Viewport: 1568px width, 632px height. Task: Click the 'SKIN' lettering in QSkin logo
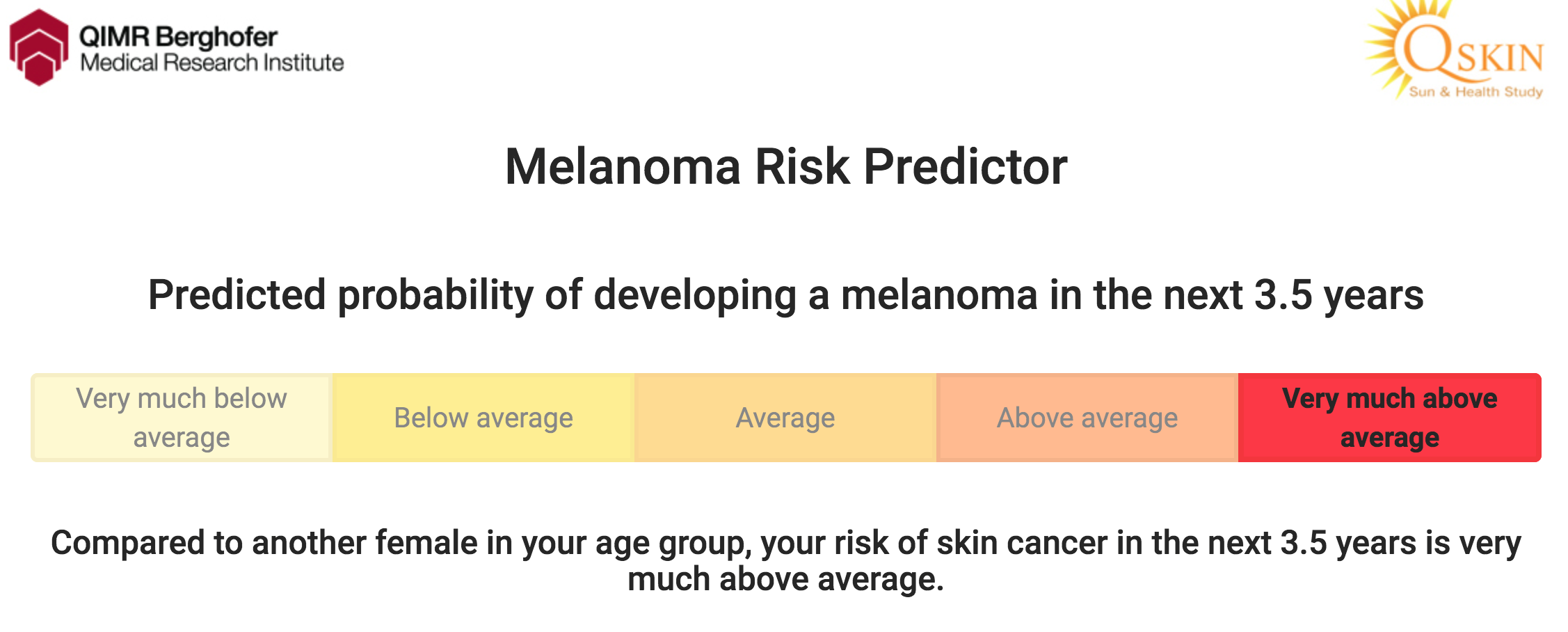1501,58
